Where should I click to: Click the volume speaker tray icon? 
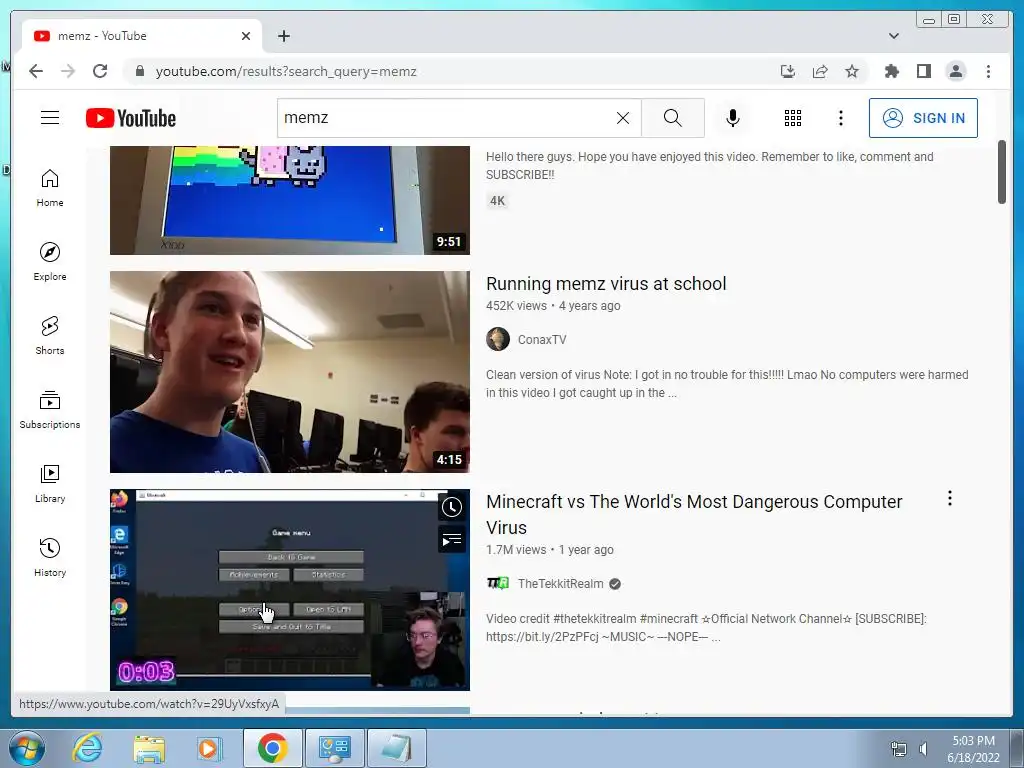click(x=923, y=748)
